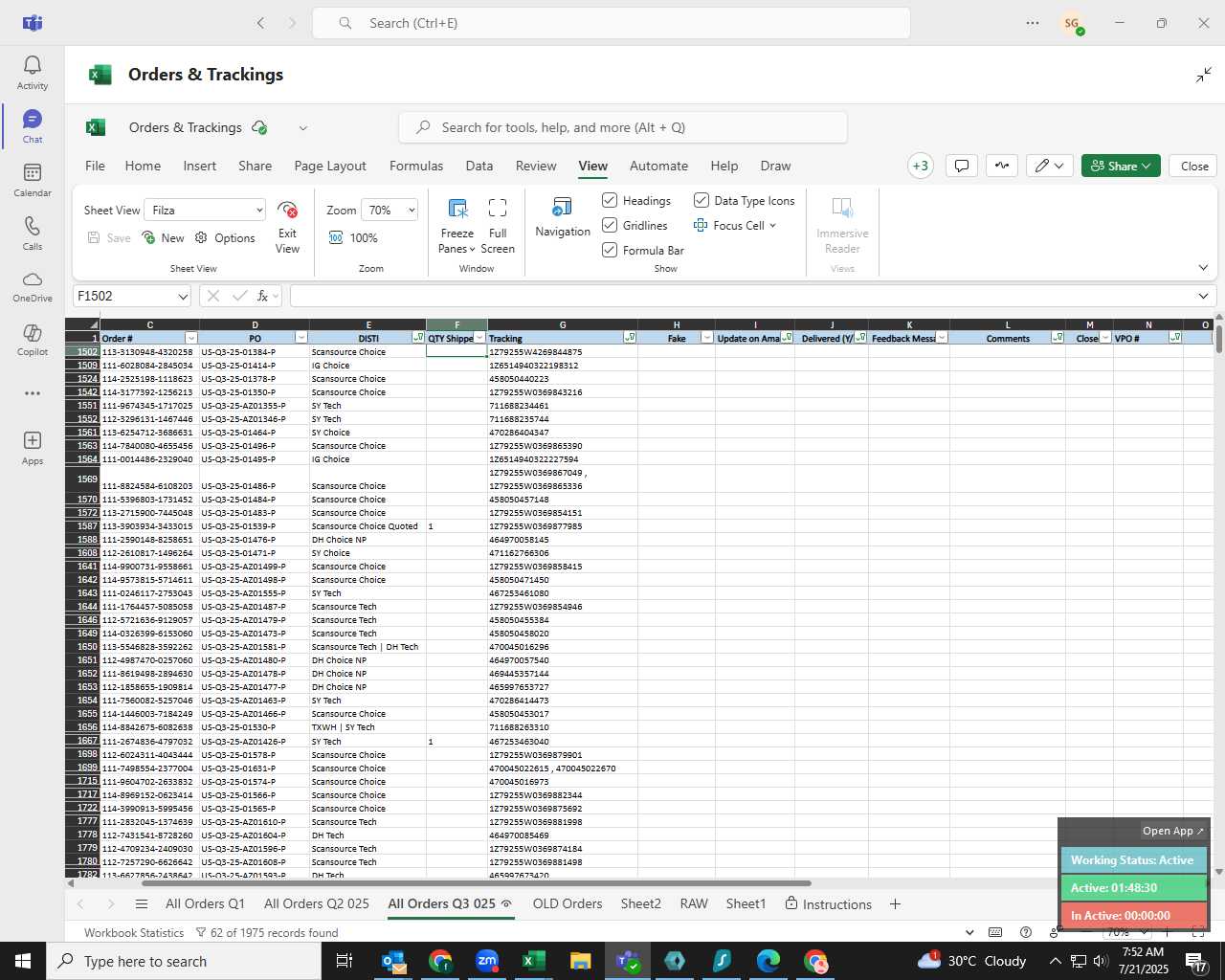Click the Close button in Excel
Viewport: 1225px width, 980px height.
tap(1194, 166)
